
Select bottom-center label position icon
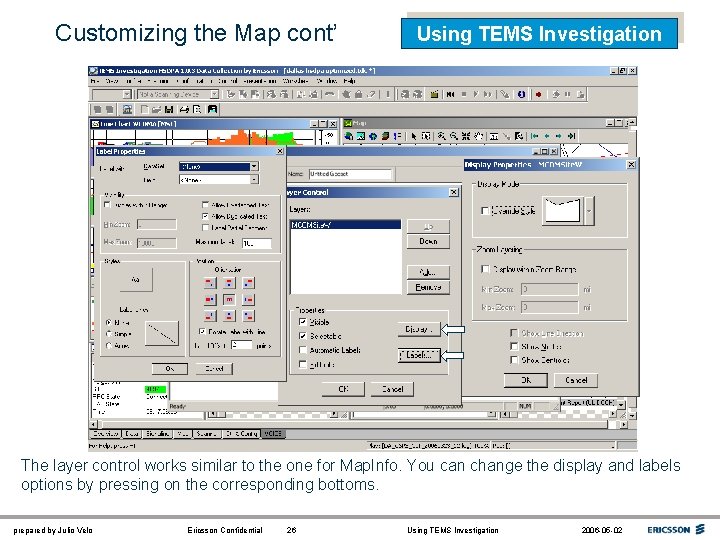pyautogui.click(x=229, y=316)
